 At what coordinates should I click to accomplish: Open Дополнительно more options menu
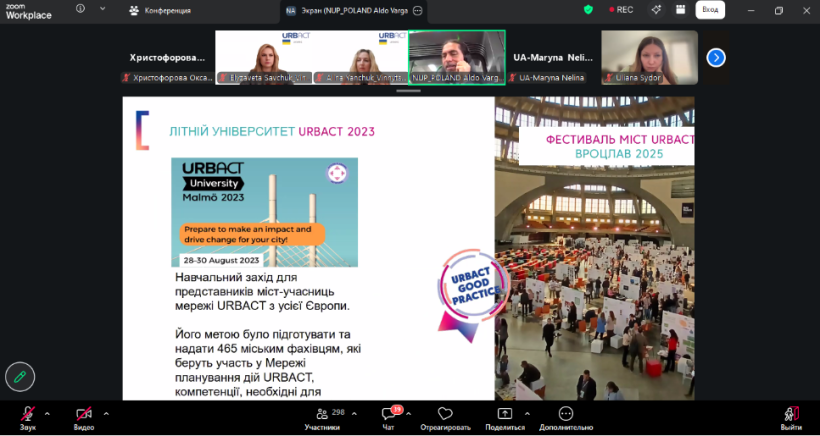click(x=566, y=414)
